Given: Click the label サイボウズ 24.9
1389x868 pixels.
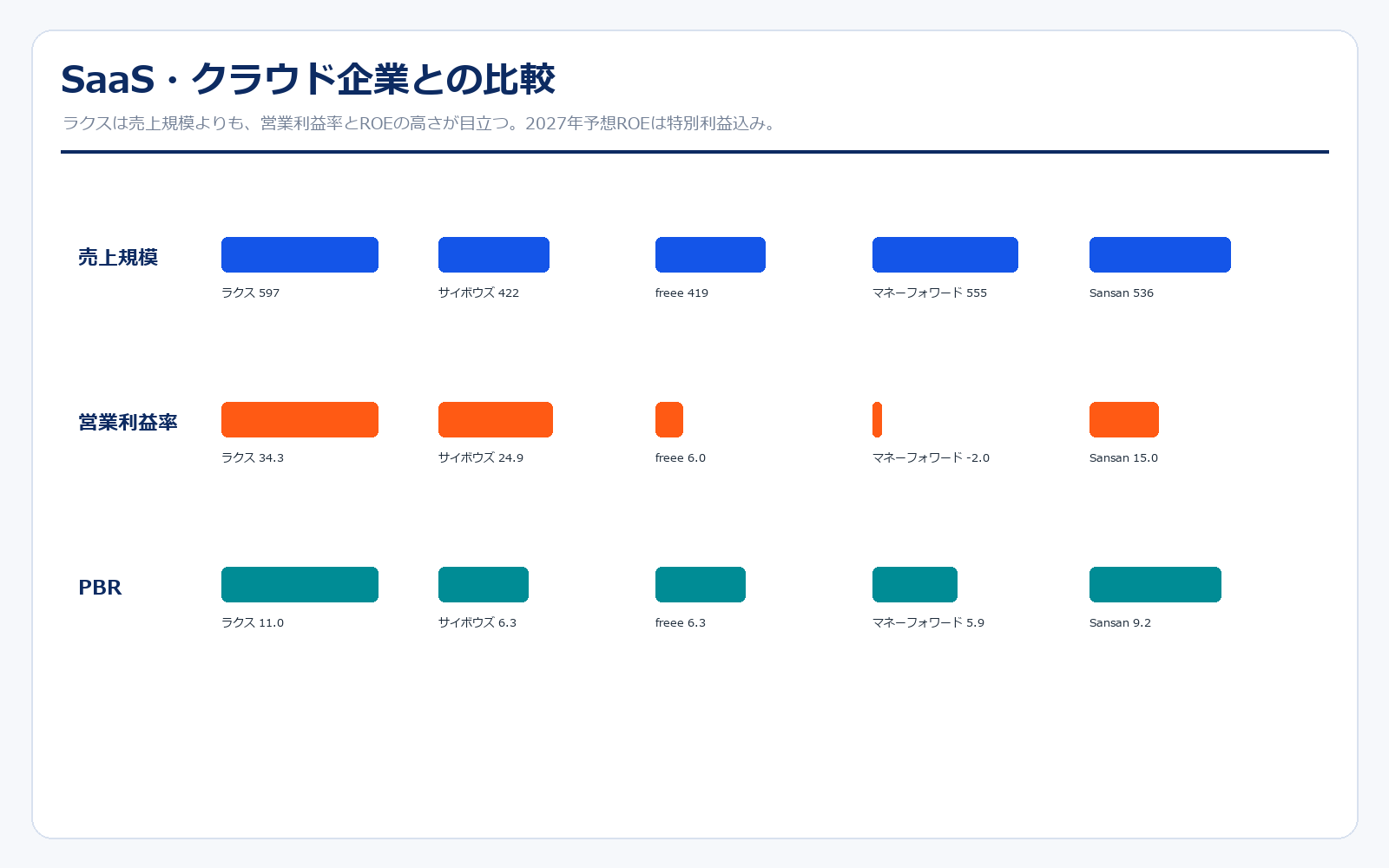Looking at the screenshot, I should [481, 457].
